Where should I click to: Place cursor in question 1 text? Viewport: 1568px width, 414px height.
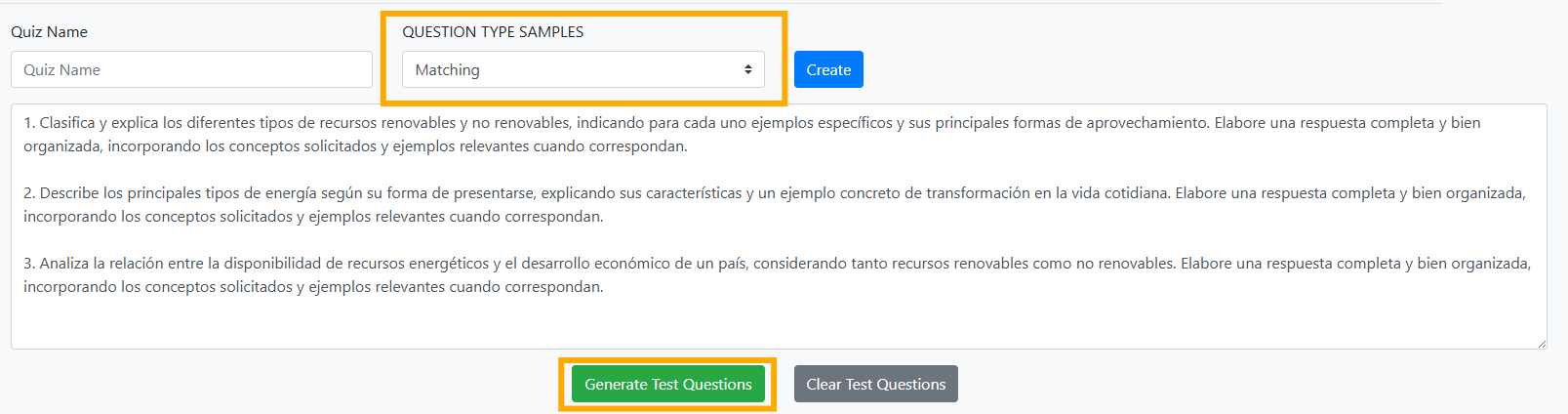point(751,135)
